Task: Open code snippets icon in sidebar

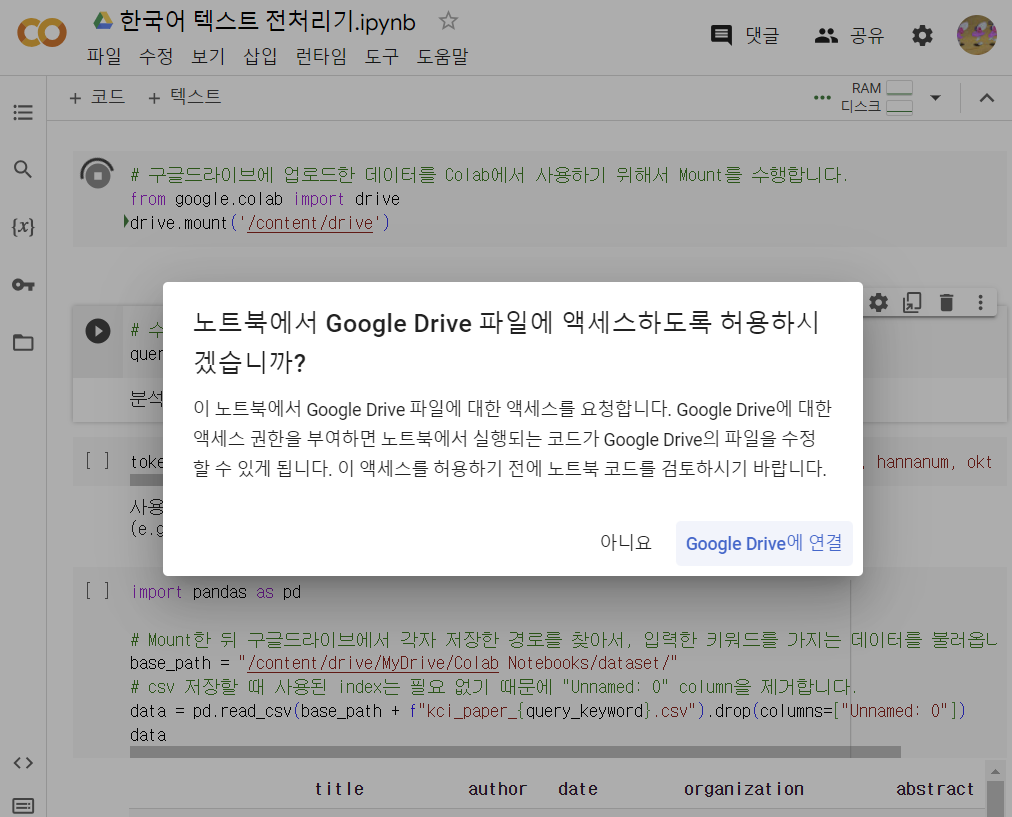Action: [23, 763]
